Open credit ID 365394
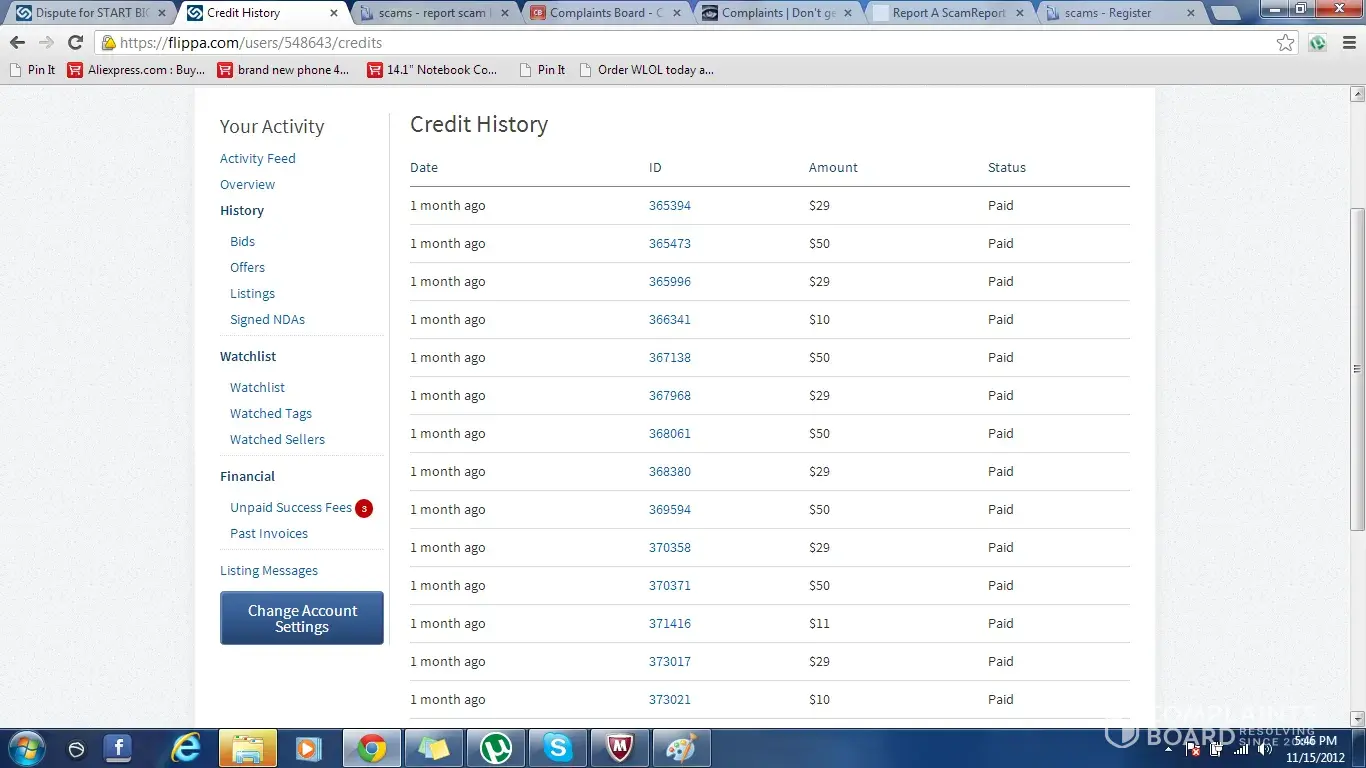1366x768 pixels. (670, 206)
